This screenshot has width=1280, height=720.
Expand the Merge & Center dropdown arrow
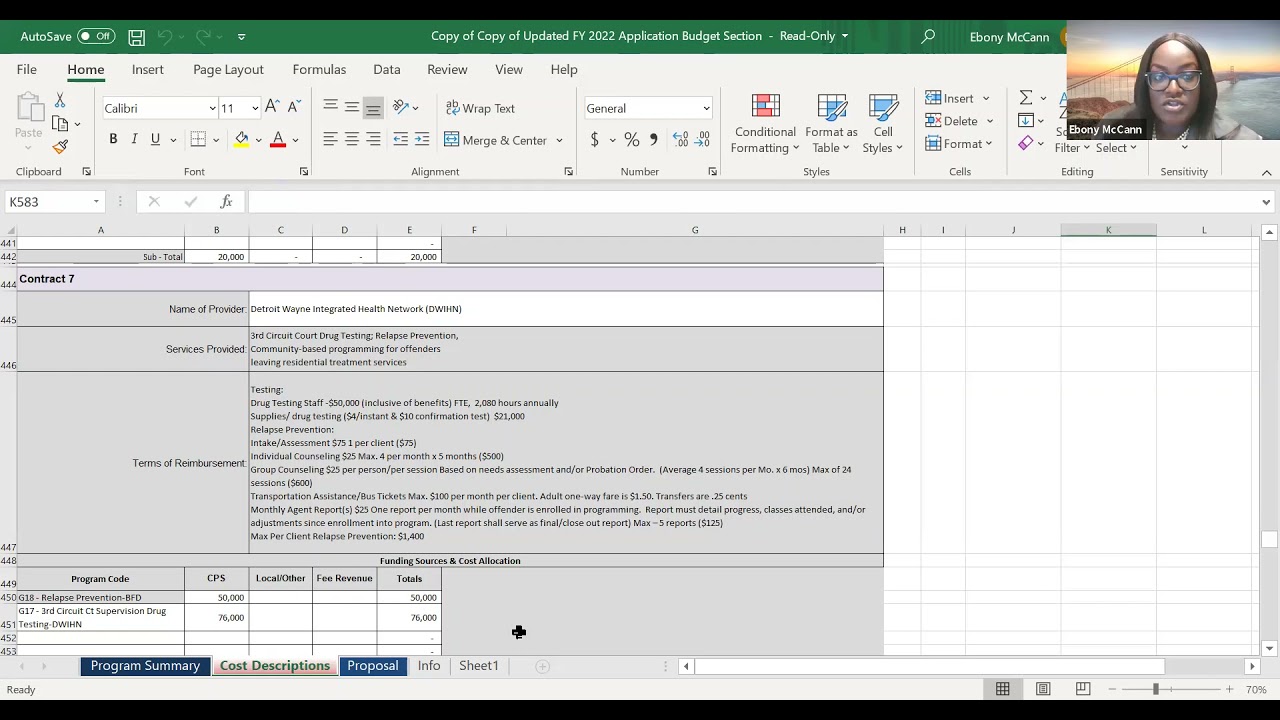click(559, 140)
